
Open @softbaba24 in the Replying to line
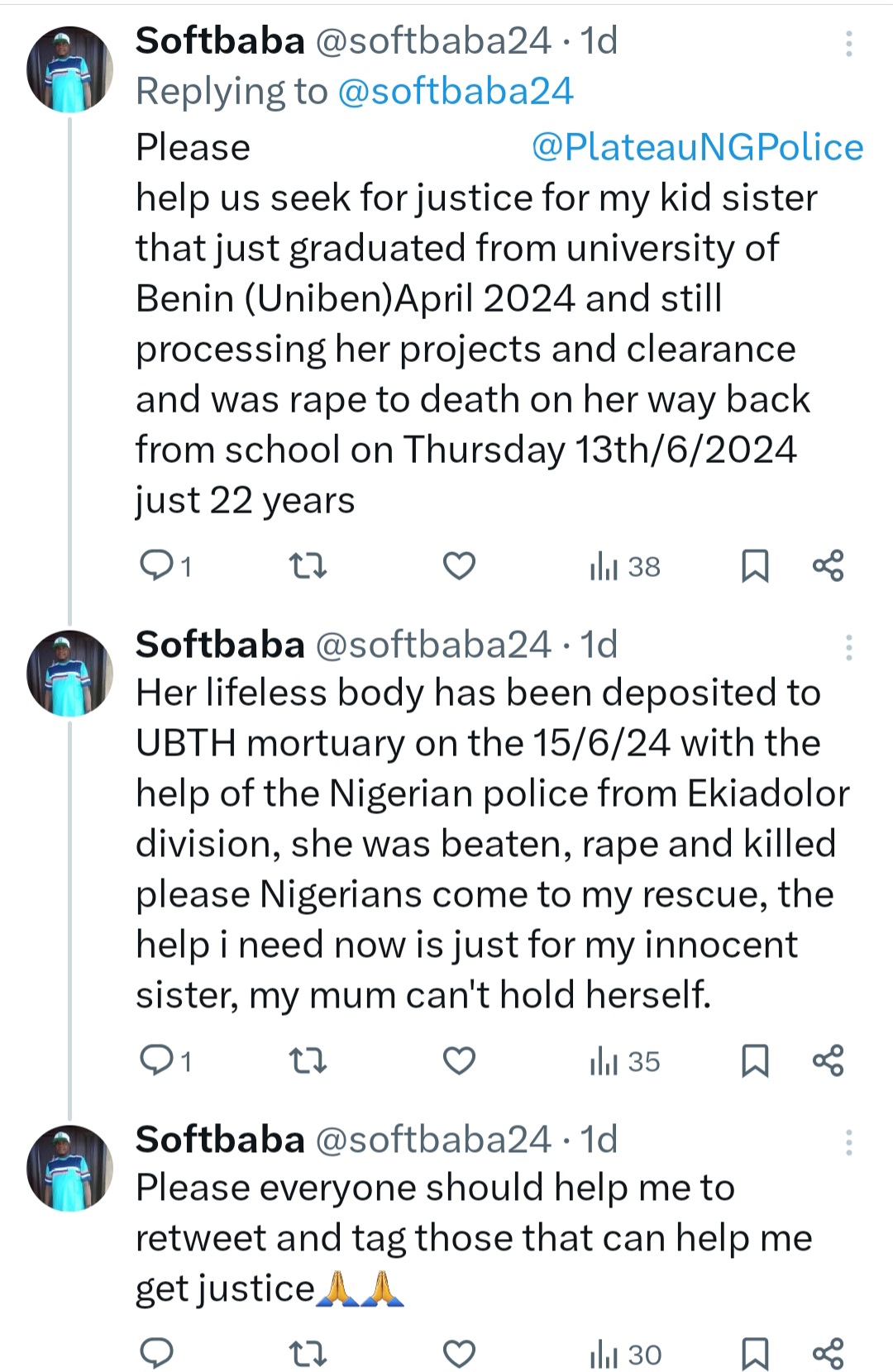point(456,91)
